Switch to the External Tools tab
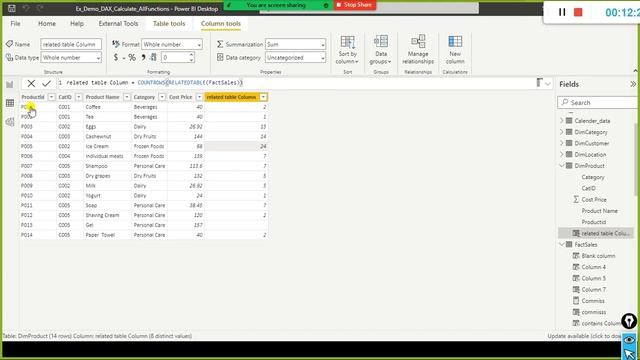 pos(118,24)
